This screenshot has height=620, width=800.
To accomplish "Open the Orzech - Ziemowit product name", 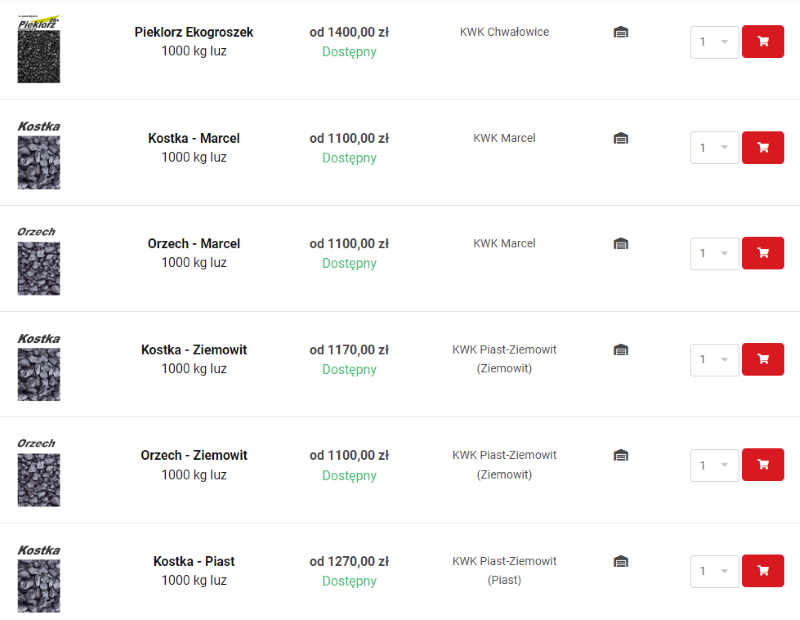I will pos(194,455).
